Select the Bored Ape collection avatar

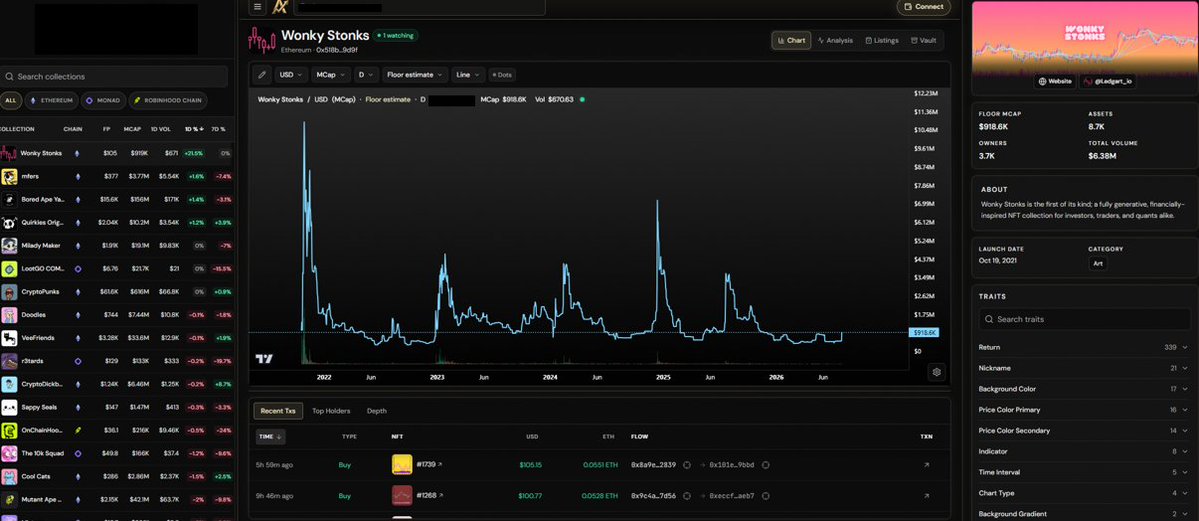[9, 200]
